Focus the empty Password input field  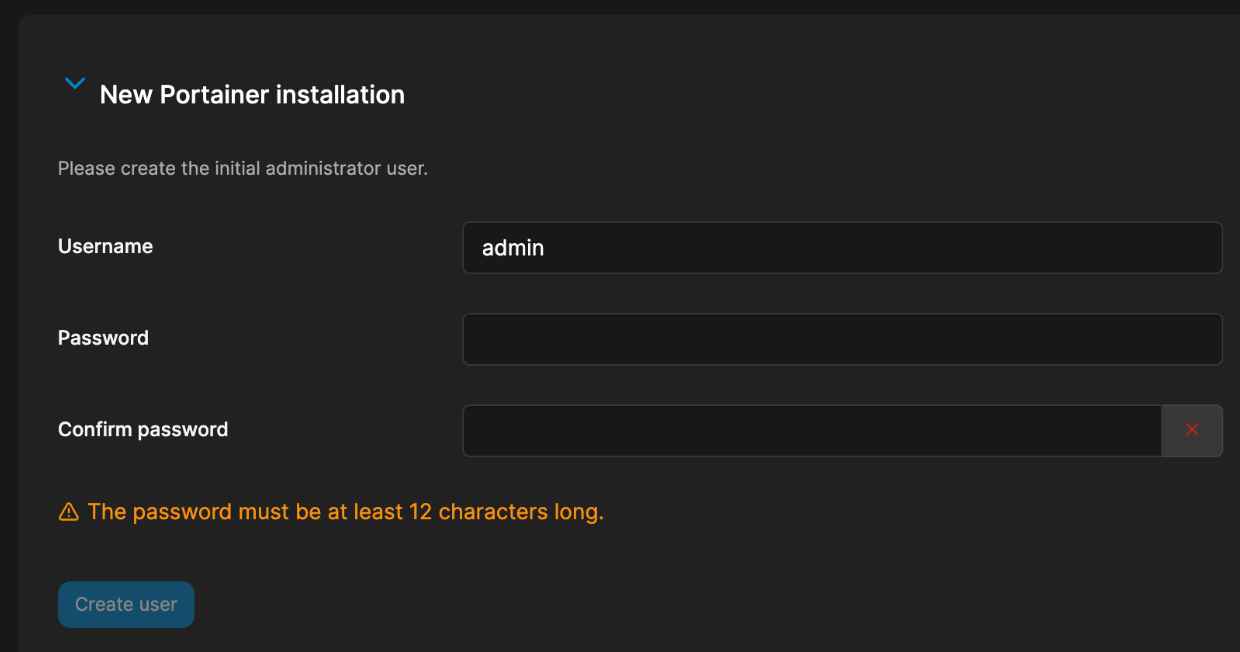point(842,339)
